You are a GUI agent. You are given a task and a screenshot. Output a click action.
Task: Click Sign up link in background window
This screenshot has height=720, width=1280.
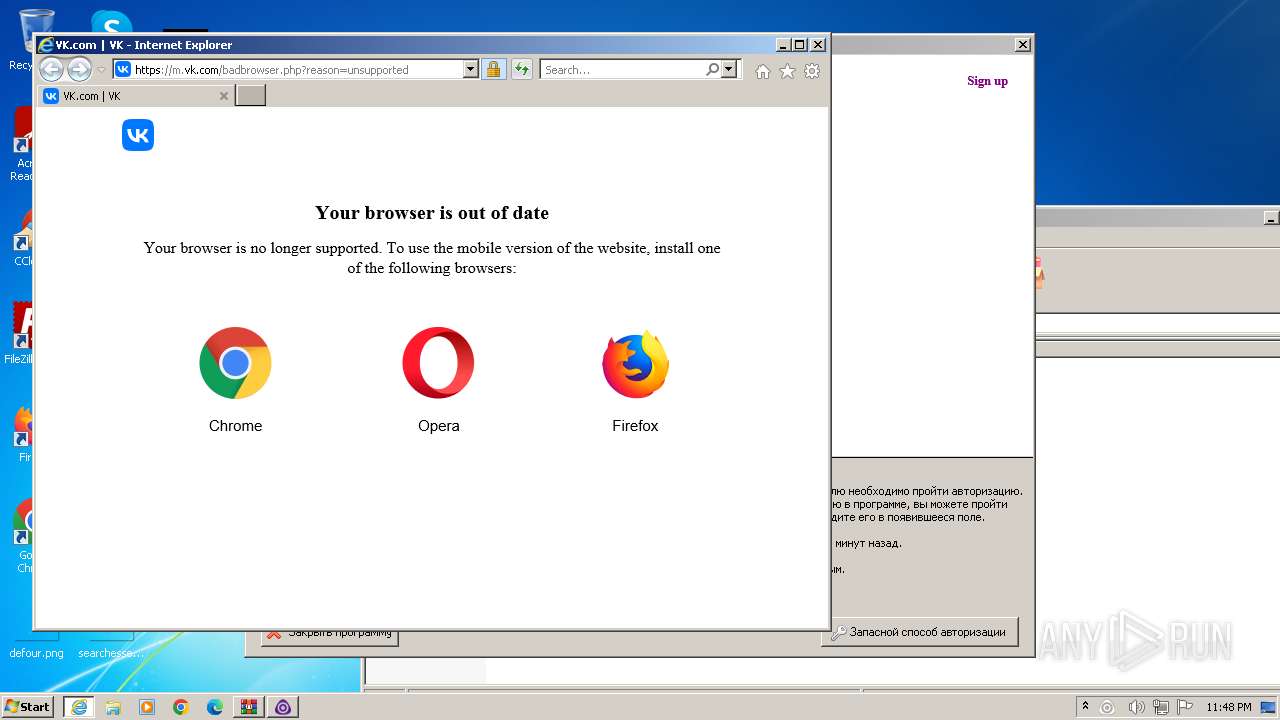tap(987, 81)
